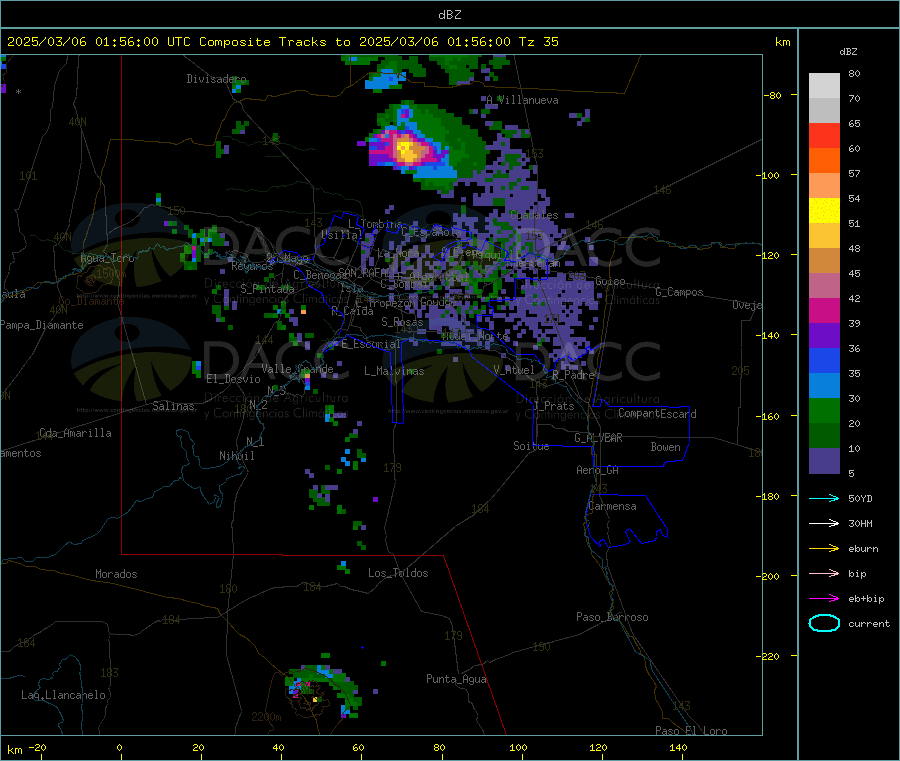Click the Carmensa location label
The height and width of the screenshot is (761, 900).
(612, 506)
